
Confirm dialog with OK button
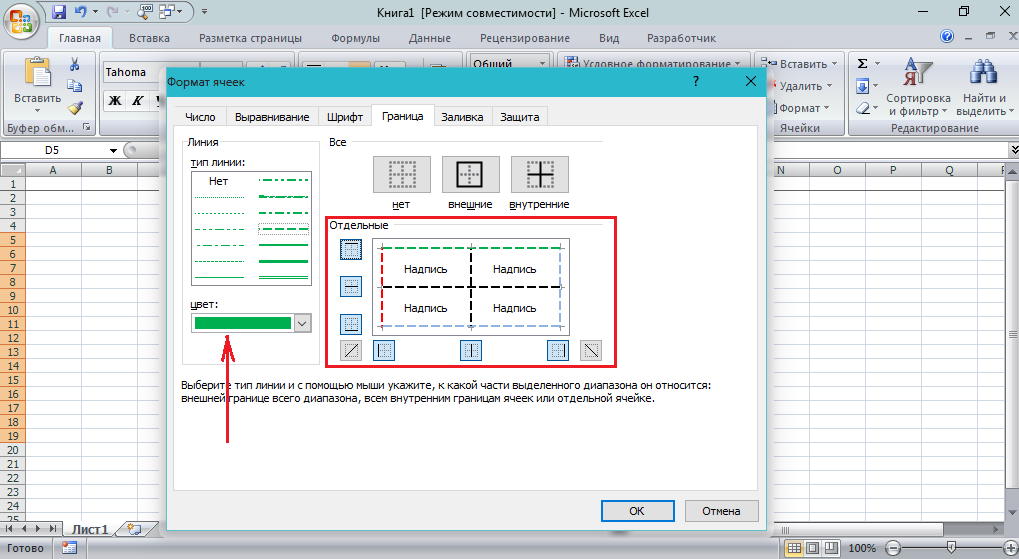click(637, 511)
